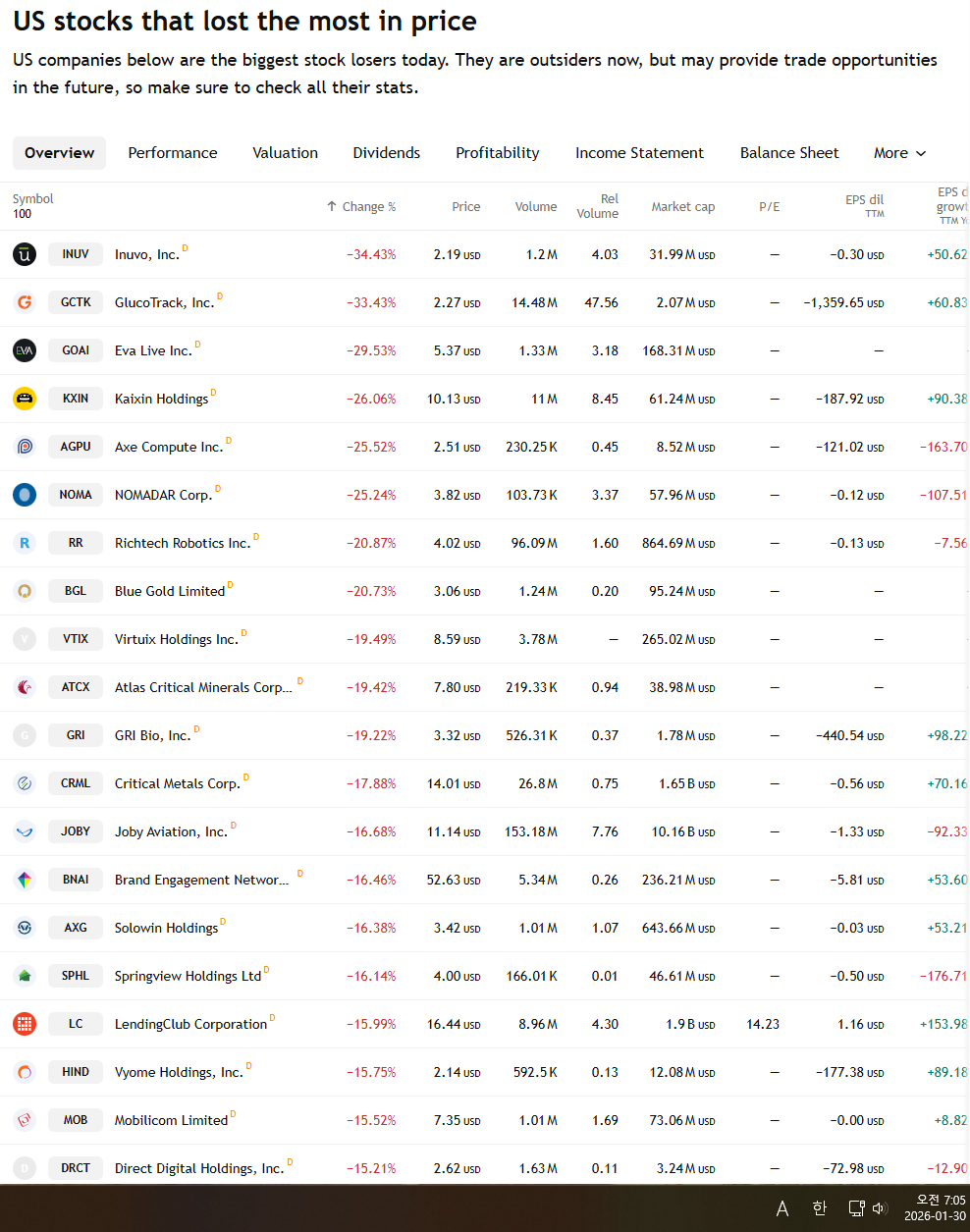The width and height of the screenshot is (970, 1232).
Task: Click the Solowin Holdings logo icon
Action: [25, 928]
